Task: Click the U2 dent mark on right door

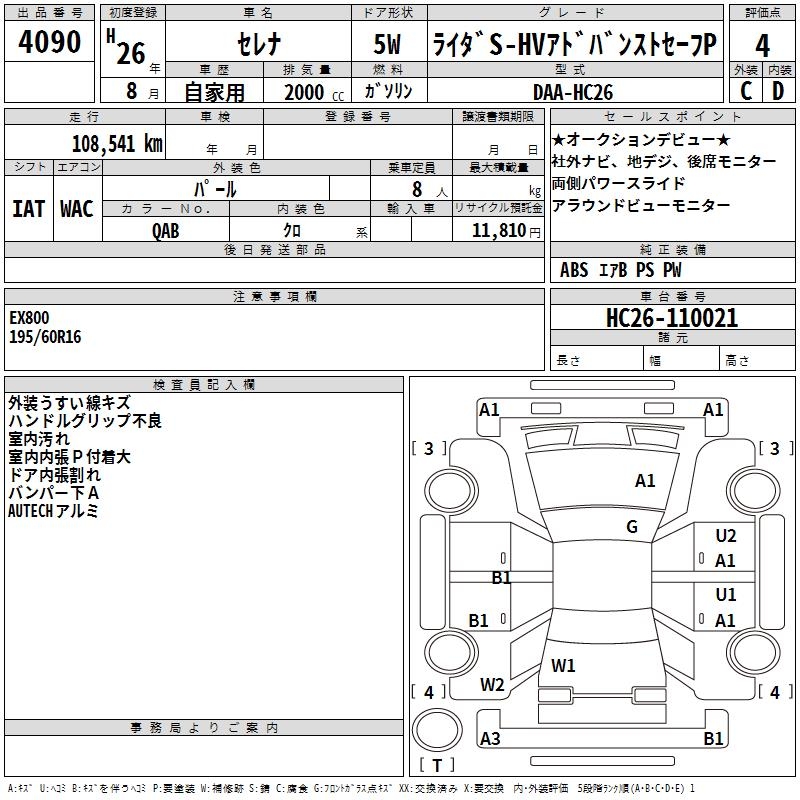Action: [x=726, y=536]
